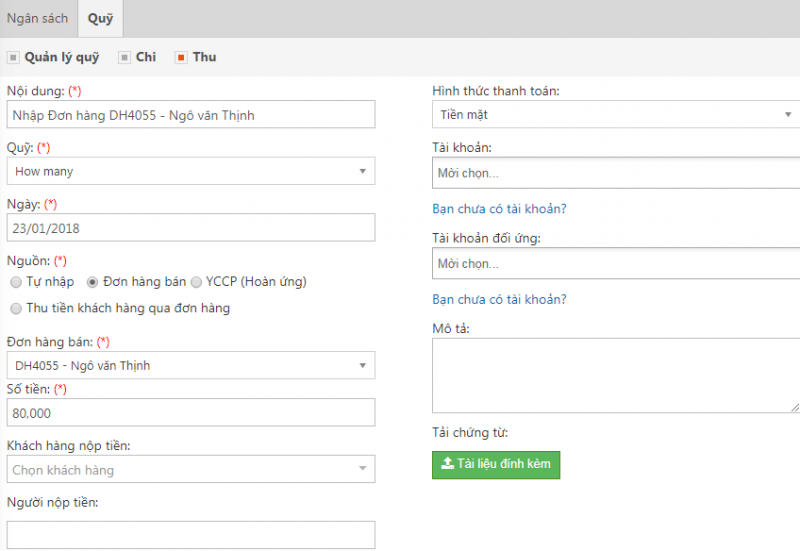This screenshot has height=551, width=800.
Task: Select the YCCP (Hoàn ứng) radio option
Action: click(x=196, y=282)
